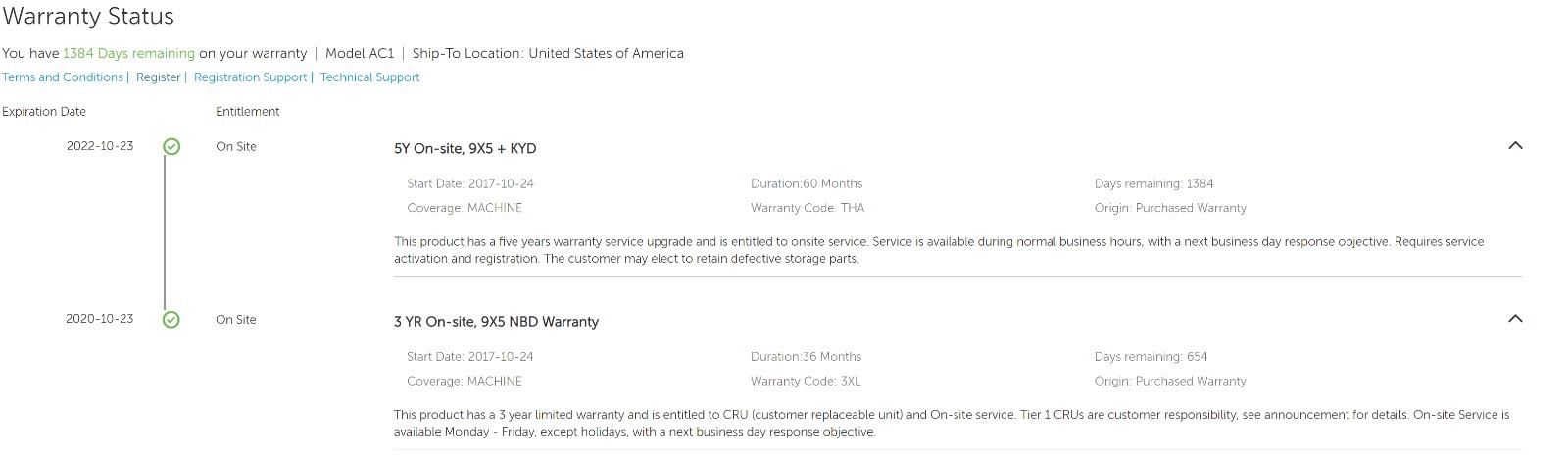Click green check icon beside 2020-10-23
Image resolution: width=1568 pixels, height=463 pixels.
point(171,320)
